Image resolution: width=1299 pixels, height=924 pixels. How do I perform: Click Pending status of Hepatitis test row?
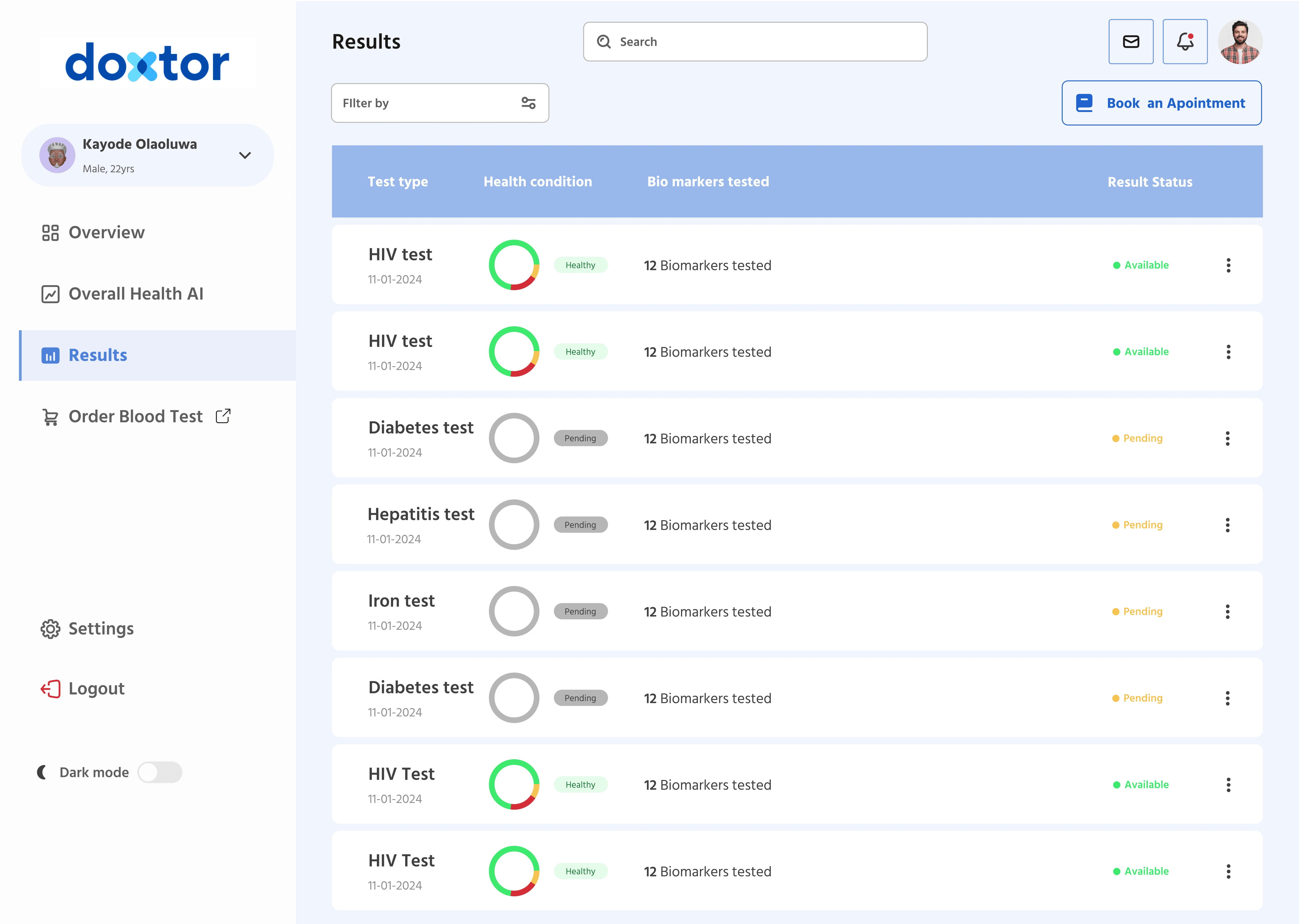1137,525
